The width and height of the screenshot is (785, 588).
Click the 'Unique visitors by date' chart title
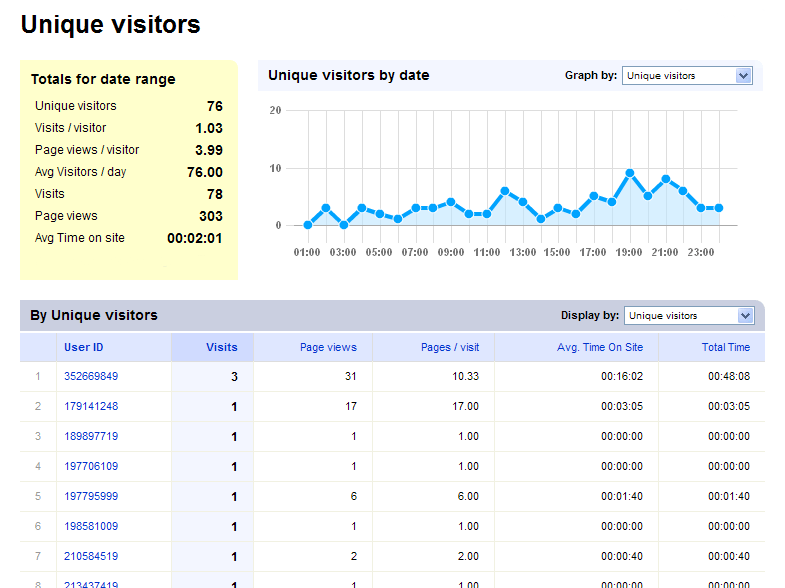pos(348,75)
